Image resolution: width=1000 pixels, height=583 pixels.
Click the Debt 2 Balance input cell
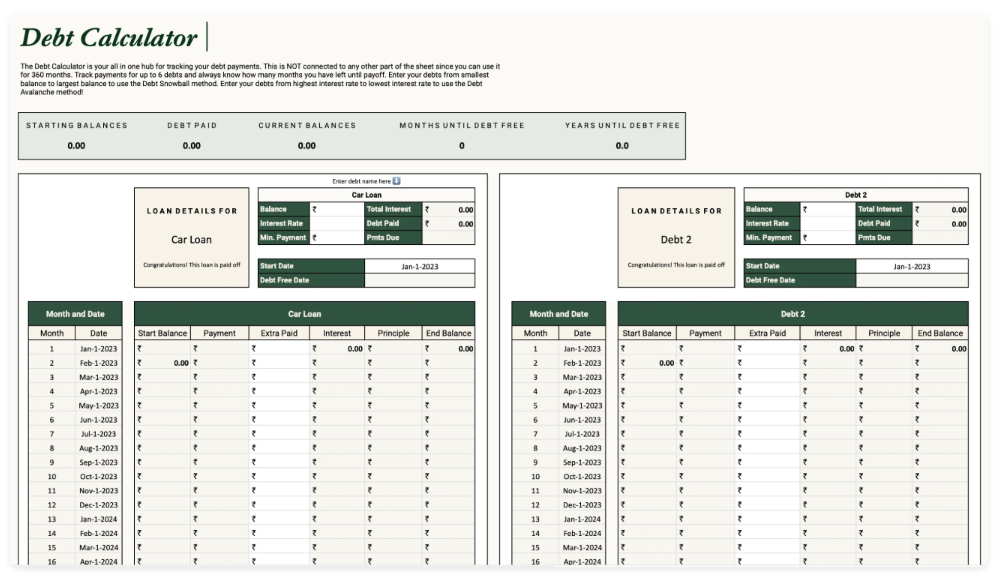[x=828, y=210]
